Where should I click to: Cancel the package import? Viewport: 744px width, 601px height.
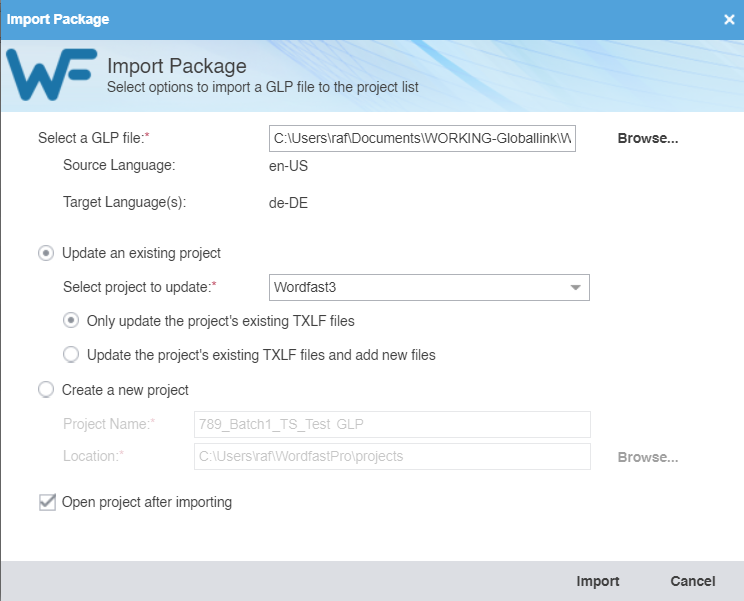click(692, 581)
